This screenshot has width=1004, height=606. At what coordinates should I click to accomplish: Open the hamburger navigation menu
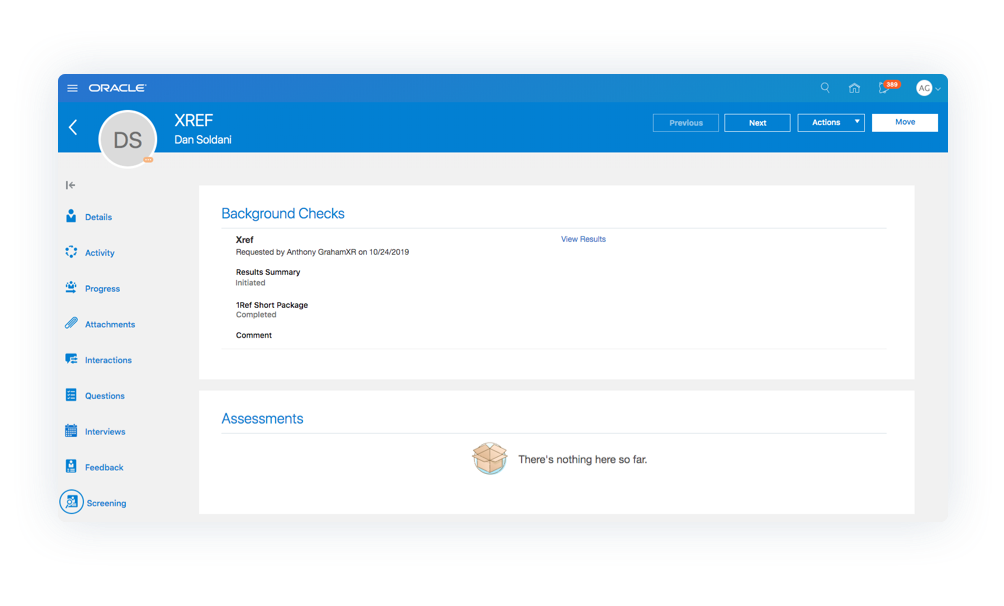pyautogui.click(x=72, y=88)
